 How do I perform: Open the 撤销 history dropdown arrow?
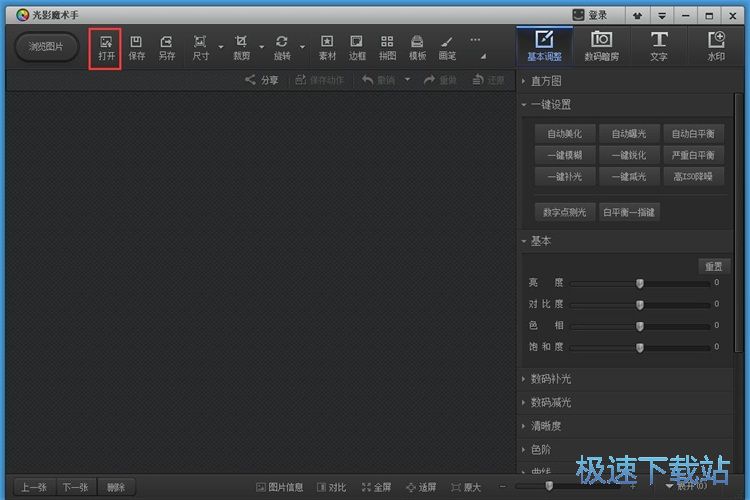[407, 79]
